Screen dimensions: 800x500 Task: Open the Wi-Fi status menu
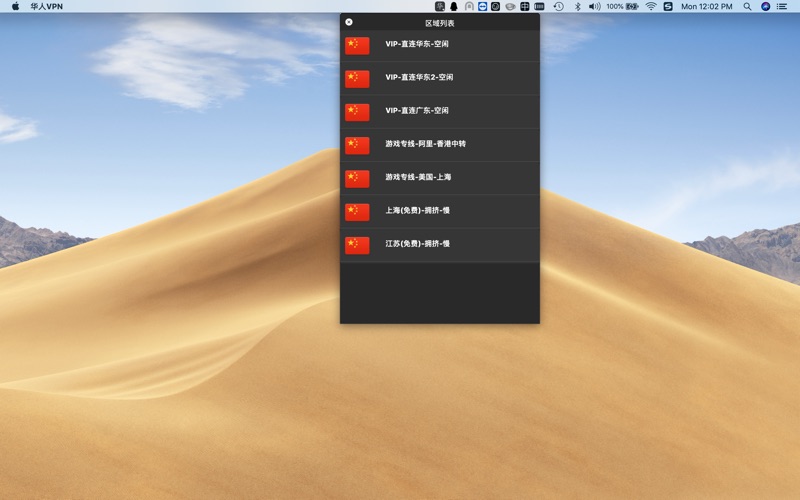651,6
